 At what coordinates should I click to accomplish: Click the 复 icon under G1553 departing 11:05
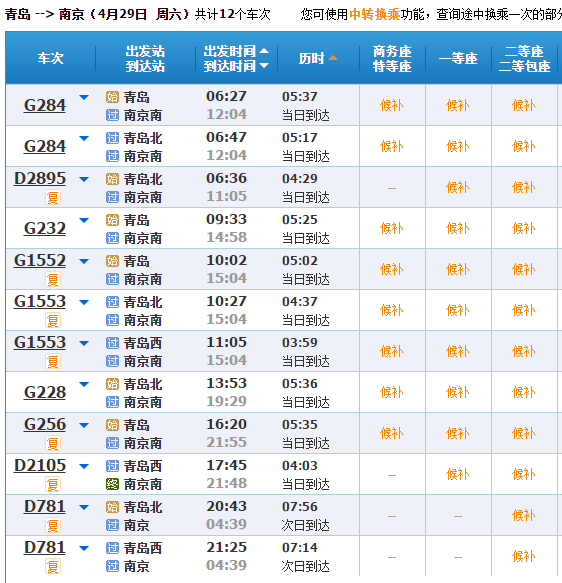52,361
